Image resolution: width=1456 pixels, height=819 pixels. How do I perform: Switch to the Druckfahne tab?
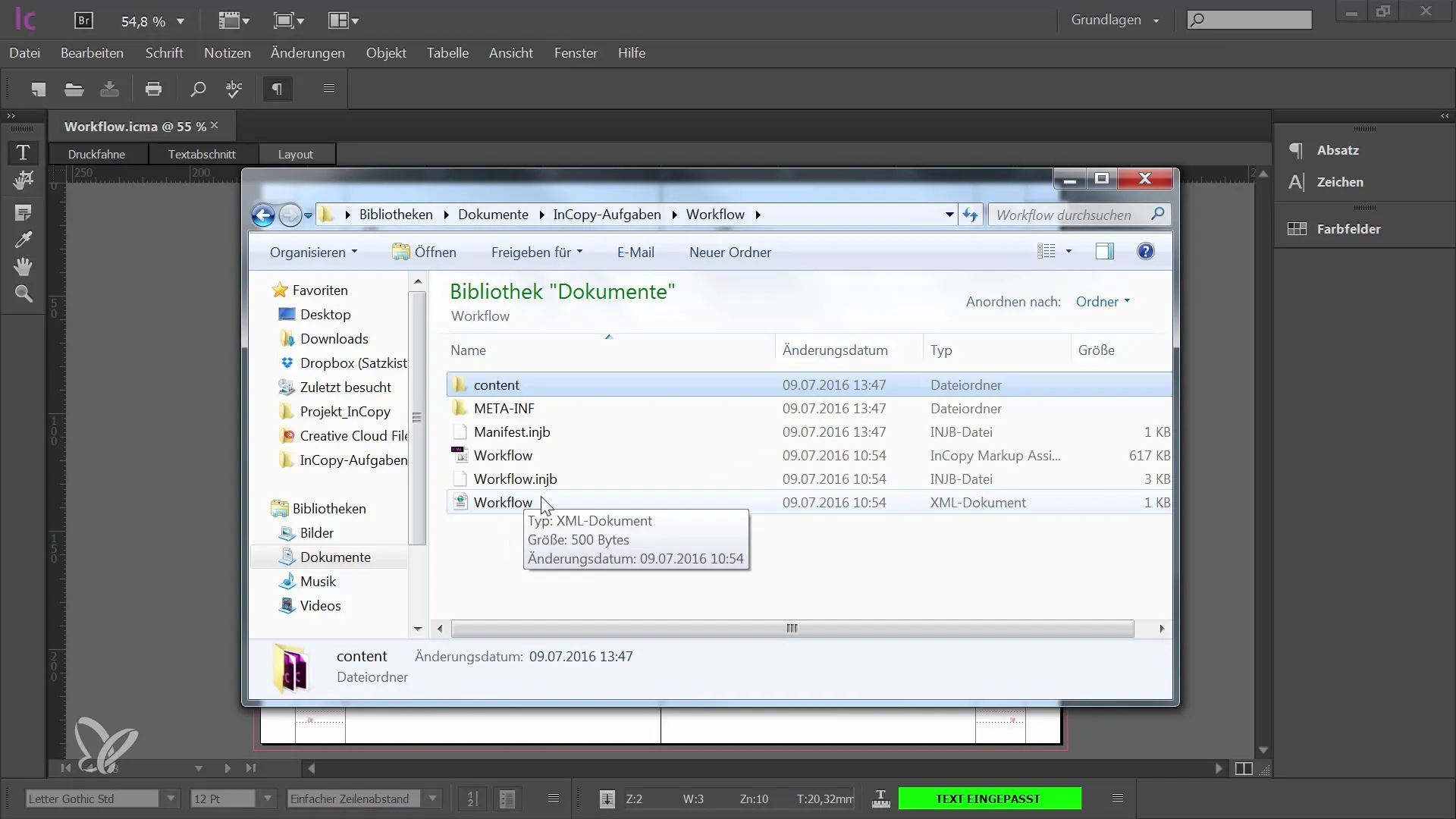point(97,154)
